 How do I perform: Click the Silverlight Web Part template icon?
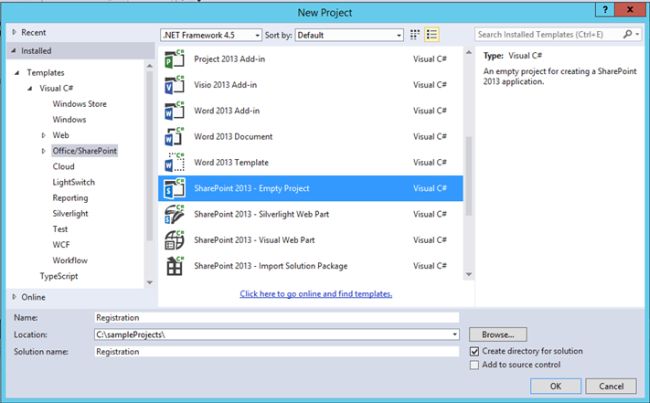pos(175,214)
